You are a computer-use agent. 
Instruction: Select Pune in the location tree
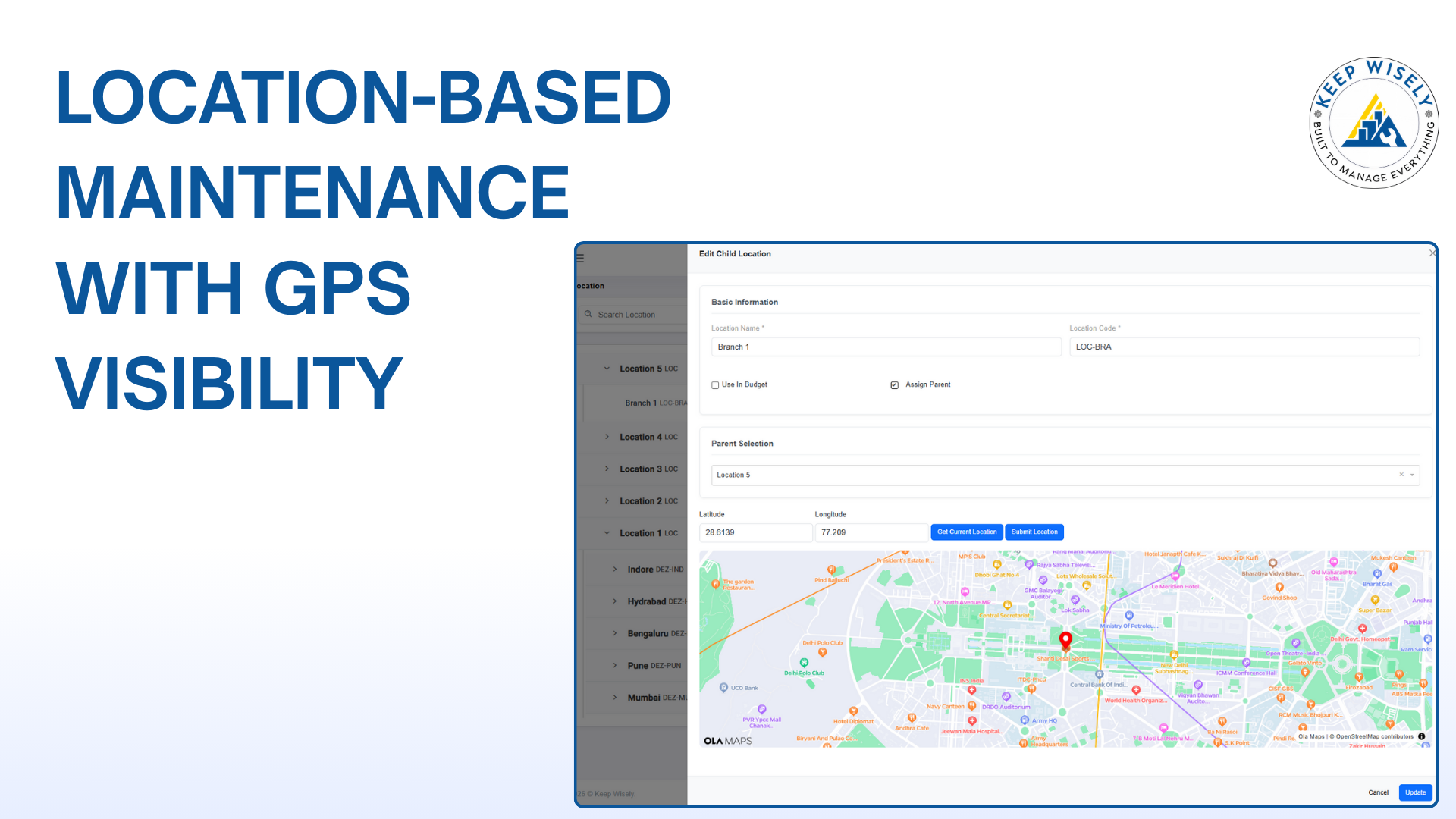(638, 665)
